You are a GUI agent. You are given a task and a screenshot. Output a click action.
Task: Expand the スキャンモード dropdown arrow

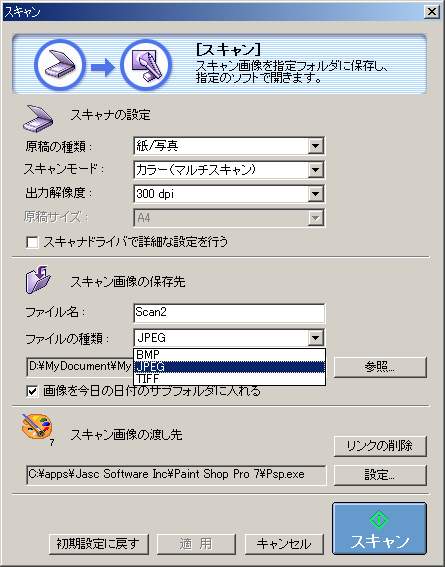(315, 170)
